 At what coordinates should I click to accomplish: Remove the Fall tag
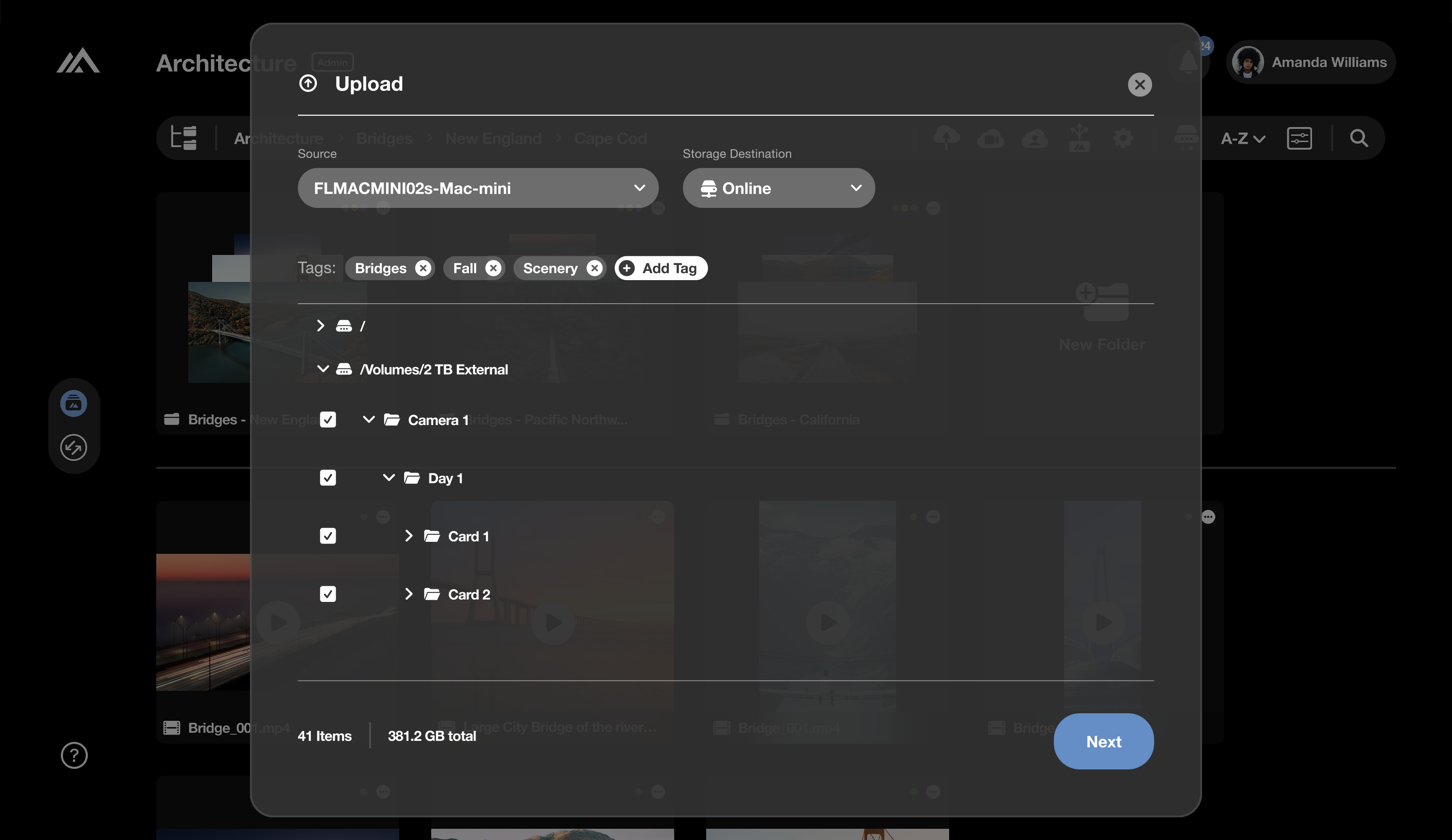click(x=493, y=268)
